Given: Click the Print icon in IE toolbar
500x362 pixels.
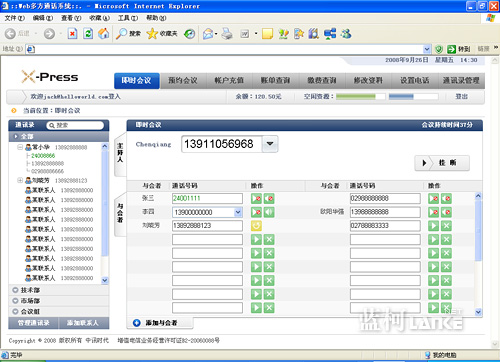Looking at the screenshot, I should pos(227,33).
